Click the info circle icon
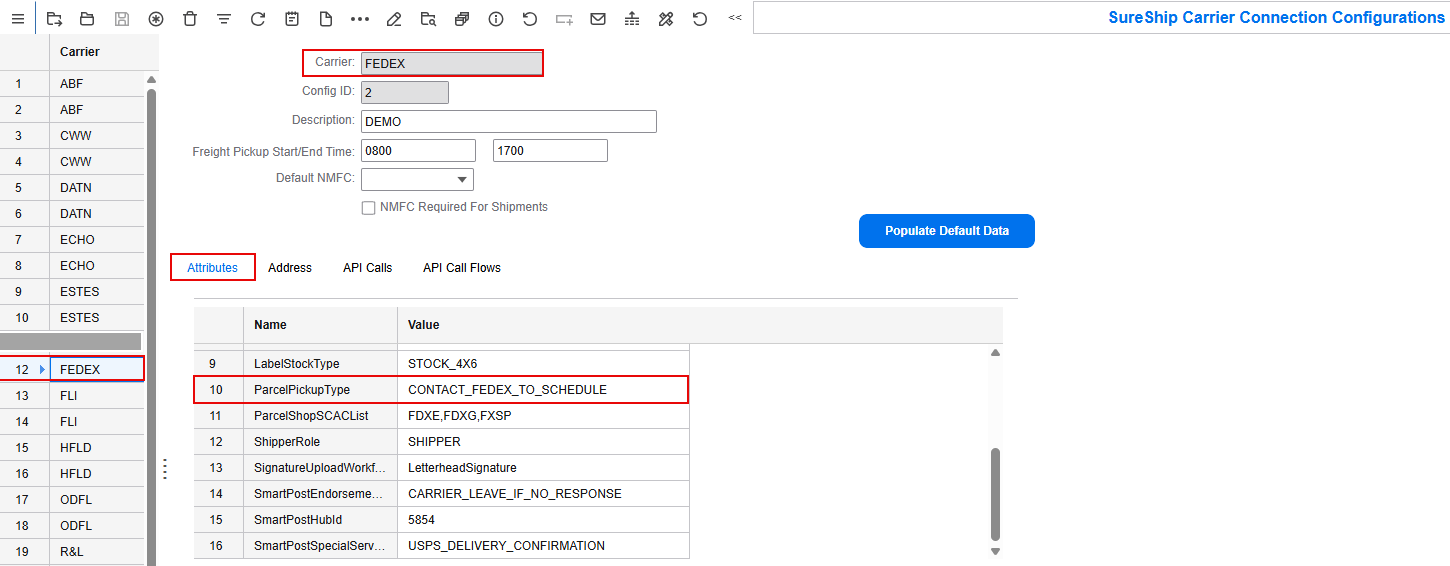Viewport: 1450px width, 566px height. (496, 19)
